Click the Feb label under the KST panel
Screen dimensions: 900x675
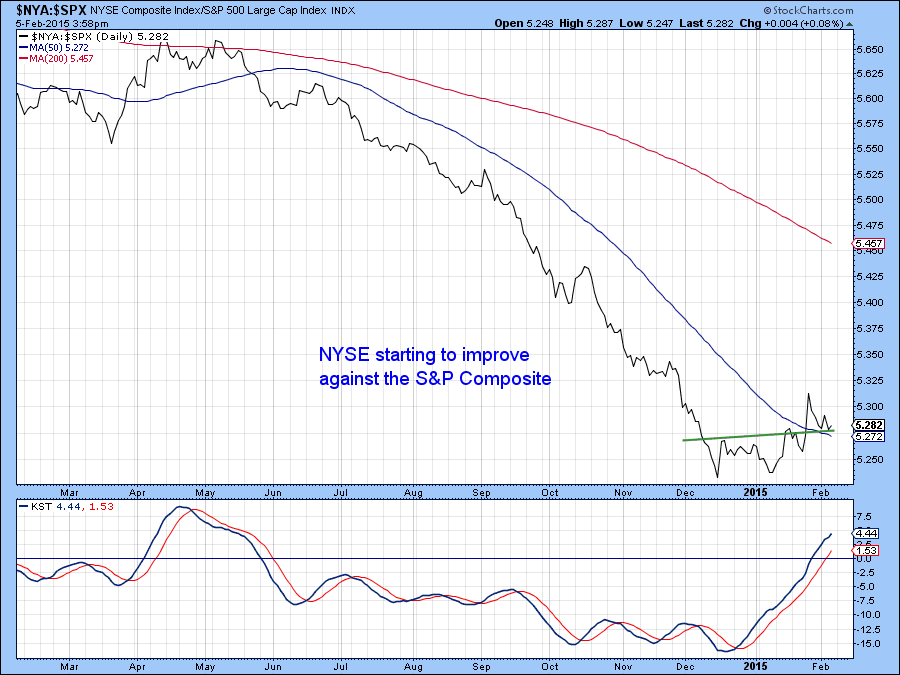(821, 666)
